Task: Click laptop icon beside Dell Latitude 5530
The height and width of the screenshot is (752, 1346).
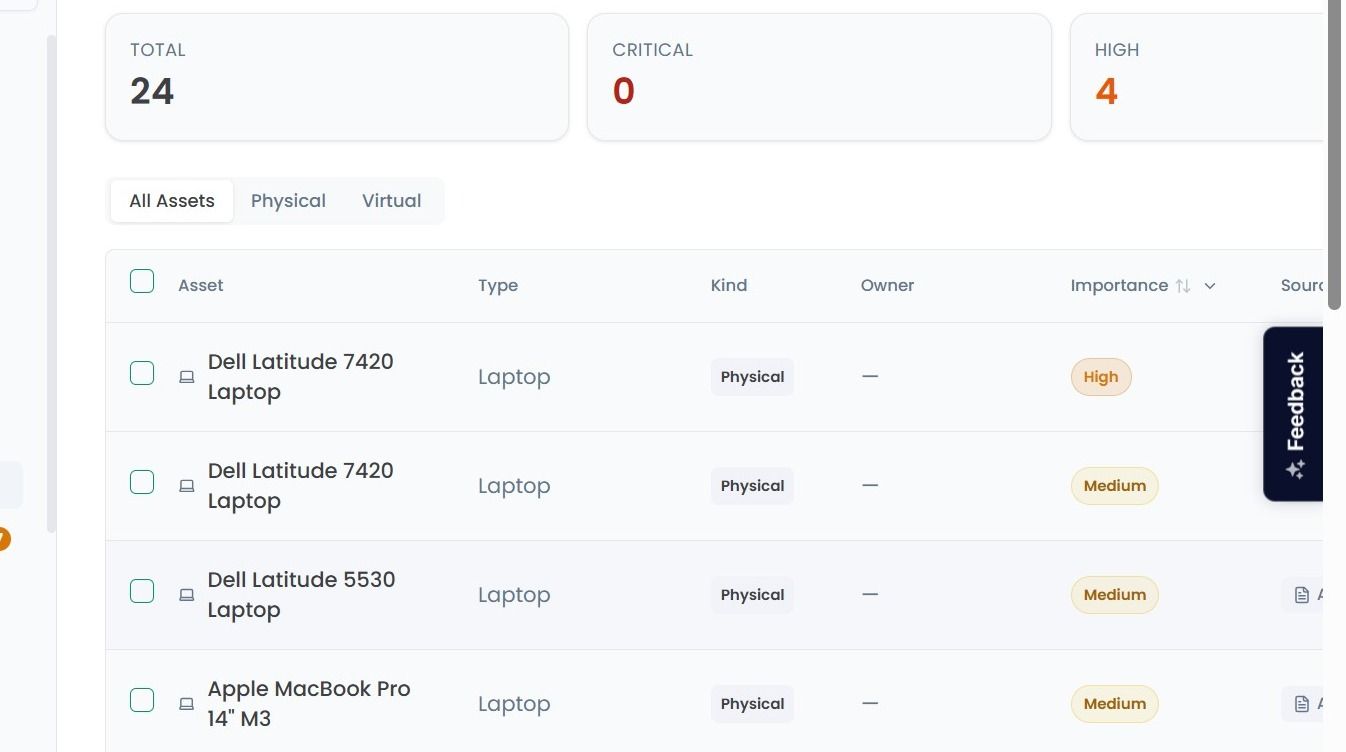Action: pyautogui.click(x=186, y=595)
